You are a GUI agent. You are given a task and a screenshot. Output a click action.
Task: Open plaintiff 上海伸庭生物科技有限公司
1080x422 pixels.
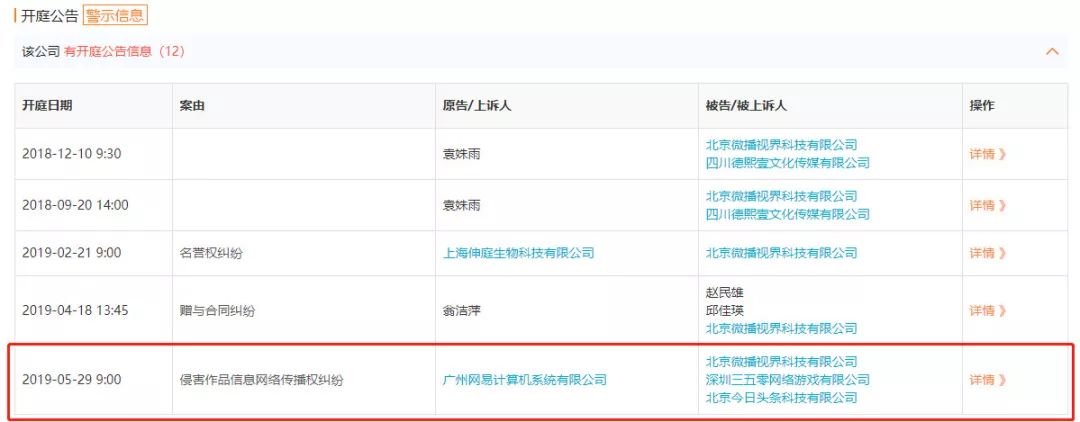tap(518, 253)
